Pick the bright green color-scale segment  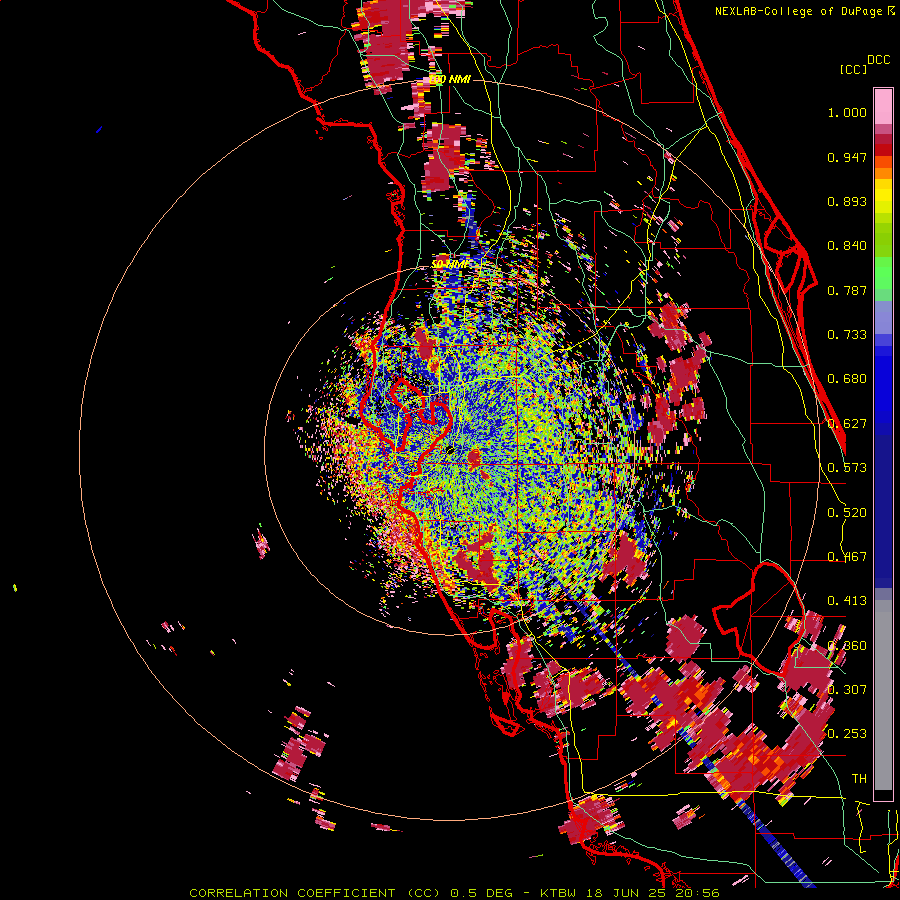click(x=883, y=273)
